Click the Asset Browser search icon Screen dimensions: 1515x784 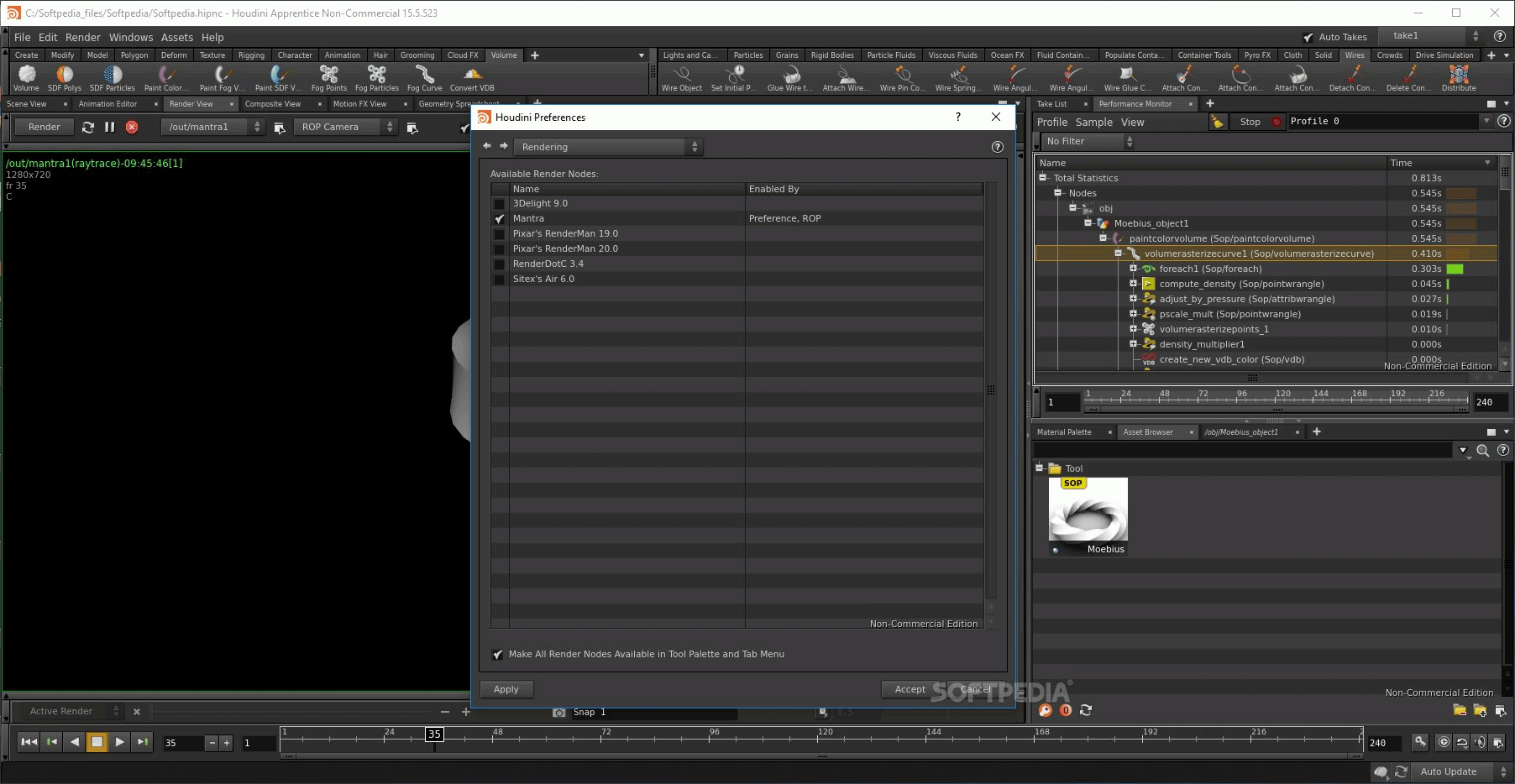[x=1483, y=451]
